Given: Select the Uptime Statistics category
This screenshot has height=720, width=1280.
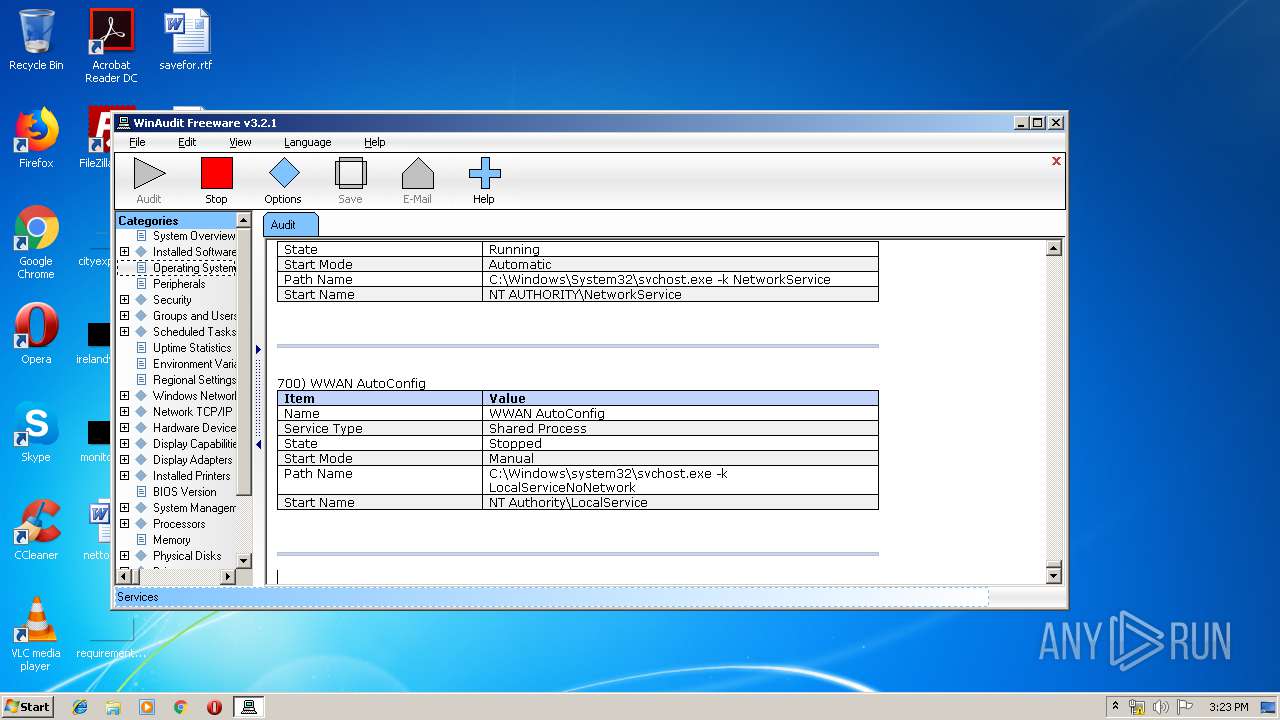Looking at the screenshot, I should click(x=192, y=348).
